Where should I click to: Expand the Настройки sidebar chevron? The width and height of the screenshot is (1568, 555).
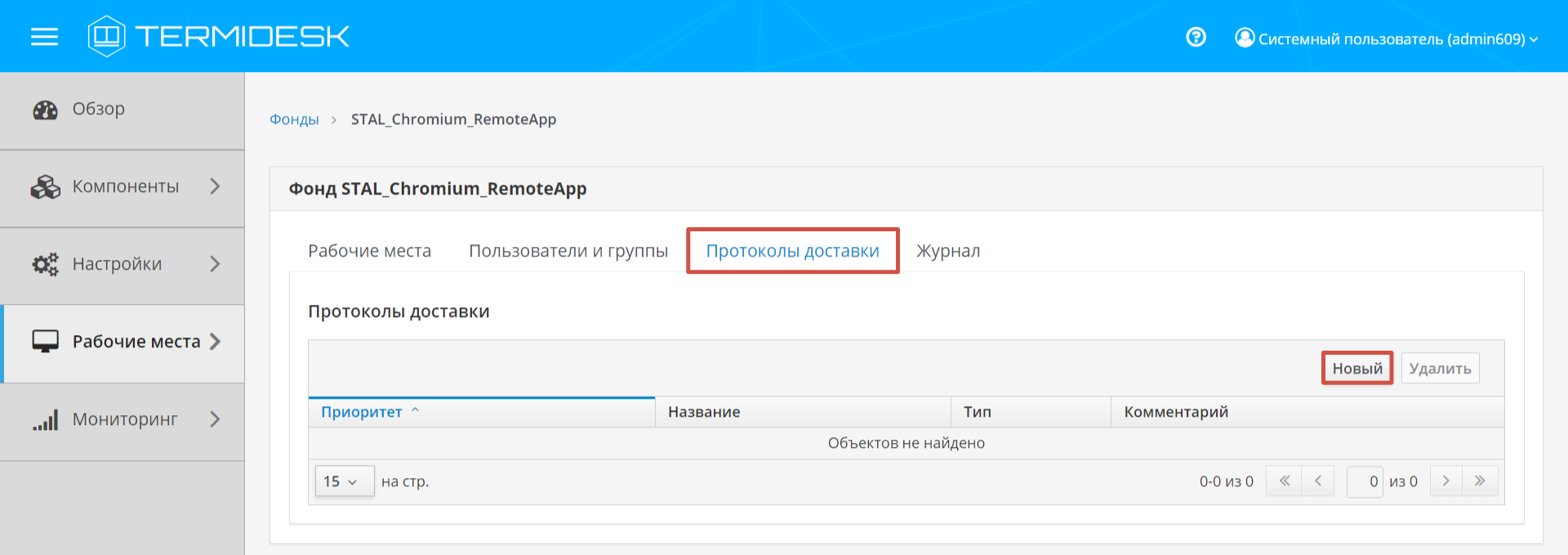215,264
